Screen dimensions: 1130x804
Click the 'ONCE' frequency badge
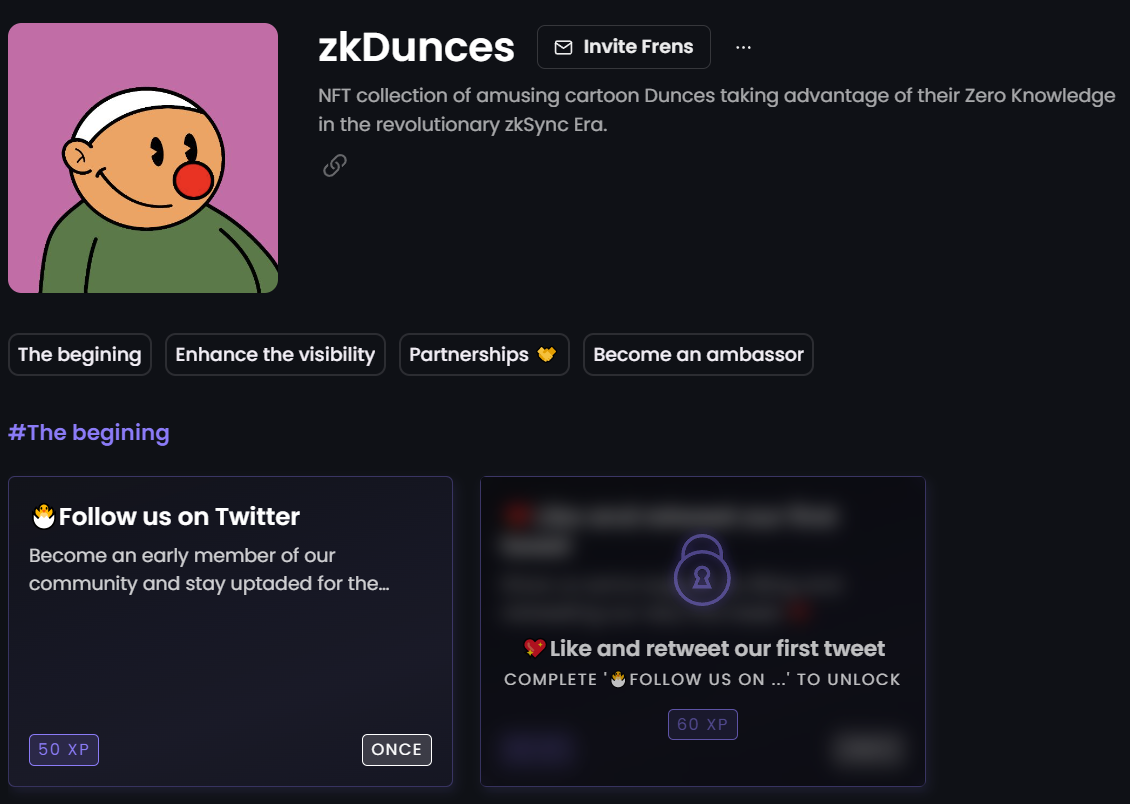click(x=396, y=749)
